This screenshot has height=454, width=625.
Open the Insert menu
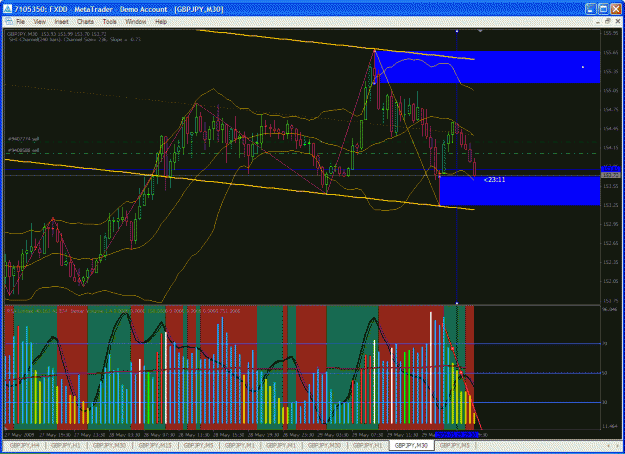(61, 22)
